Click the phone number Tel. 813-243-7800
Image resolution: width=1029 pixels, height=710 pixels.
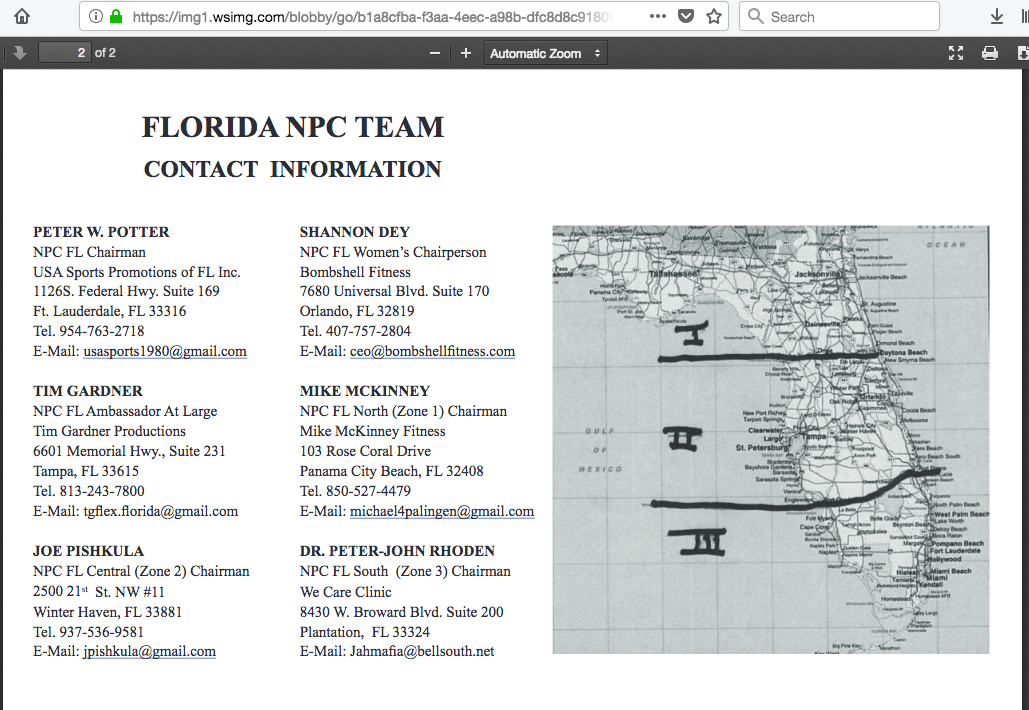pos(89,491)
